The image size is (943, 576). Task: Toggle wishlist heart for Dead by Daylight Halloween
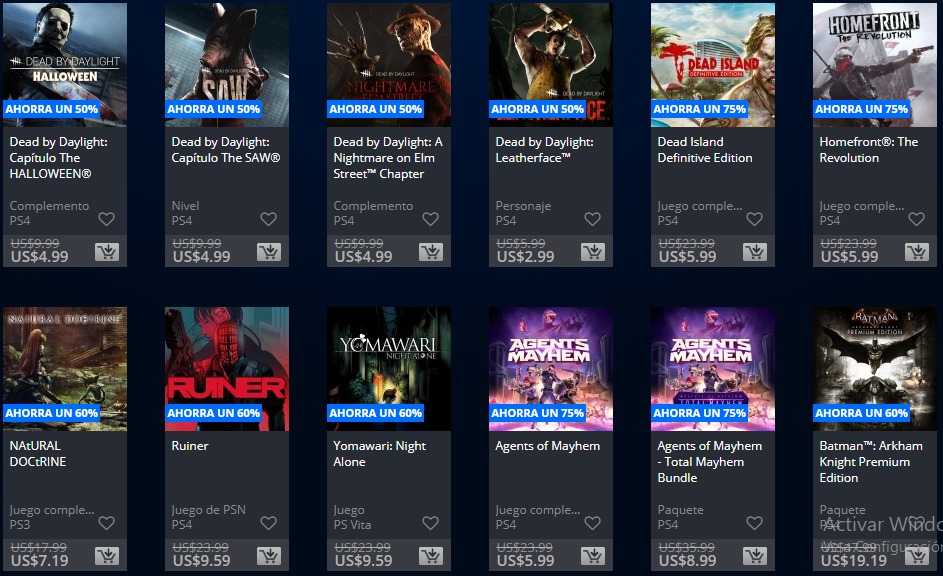[106, 219]
